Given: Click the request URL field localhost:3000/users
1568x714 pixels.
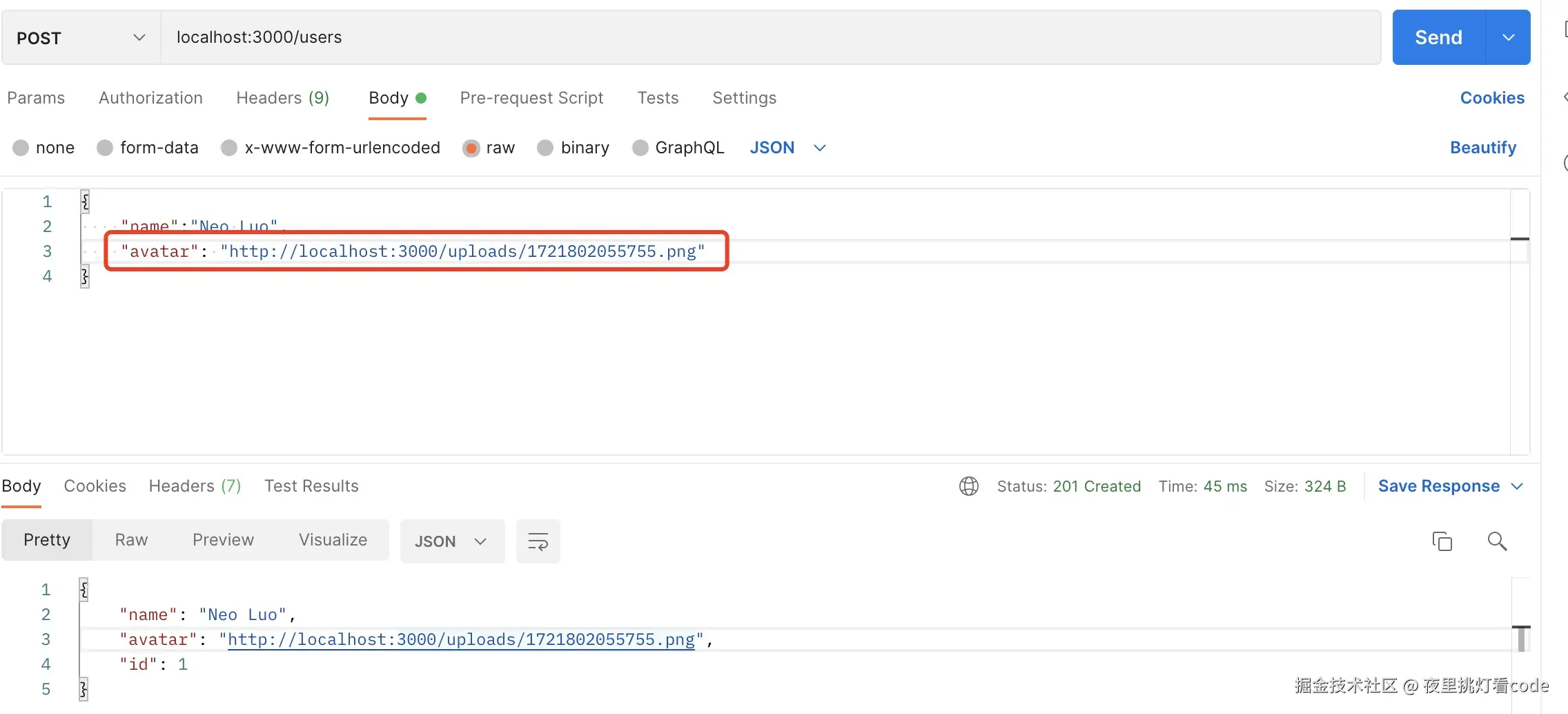Looking at the screenshot, I should (x=771, y=37).
